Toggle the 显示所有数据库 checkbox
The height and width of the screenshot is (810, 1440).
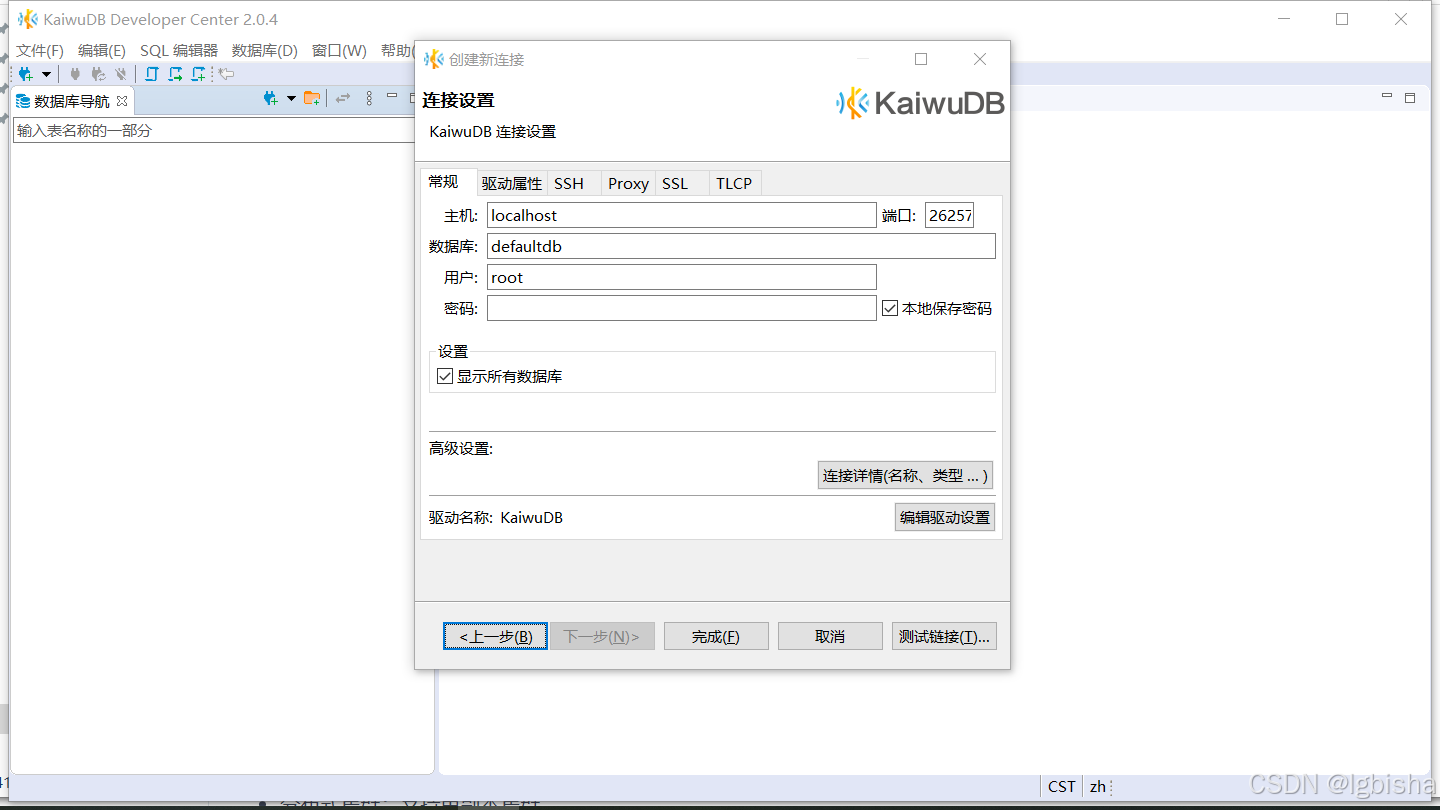[x=446, y=377]
